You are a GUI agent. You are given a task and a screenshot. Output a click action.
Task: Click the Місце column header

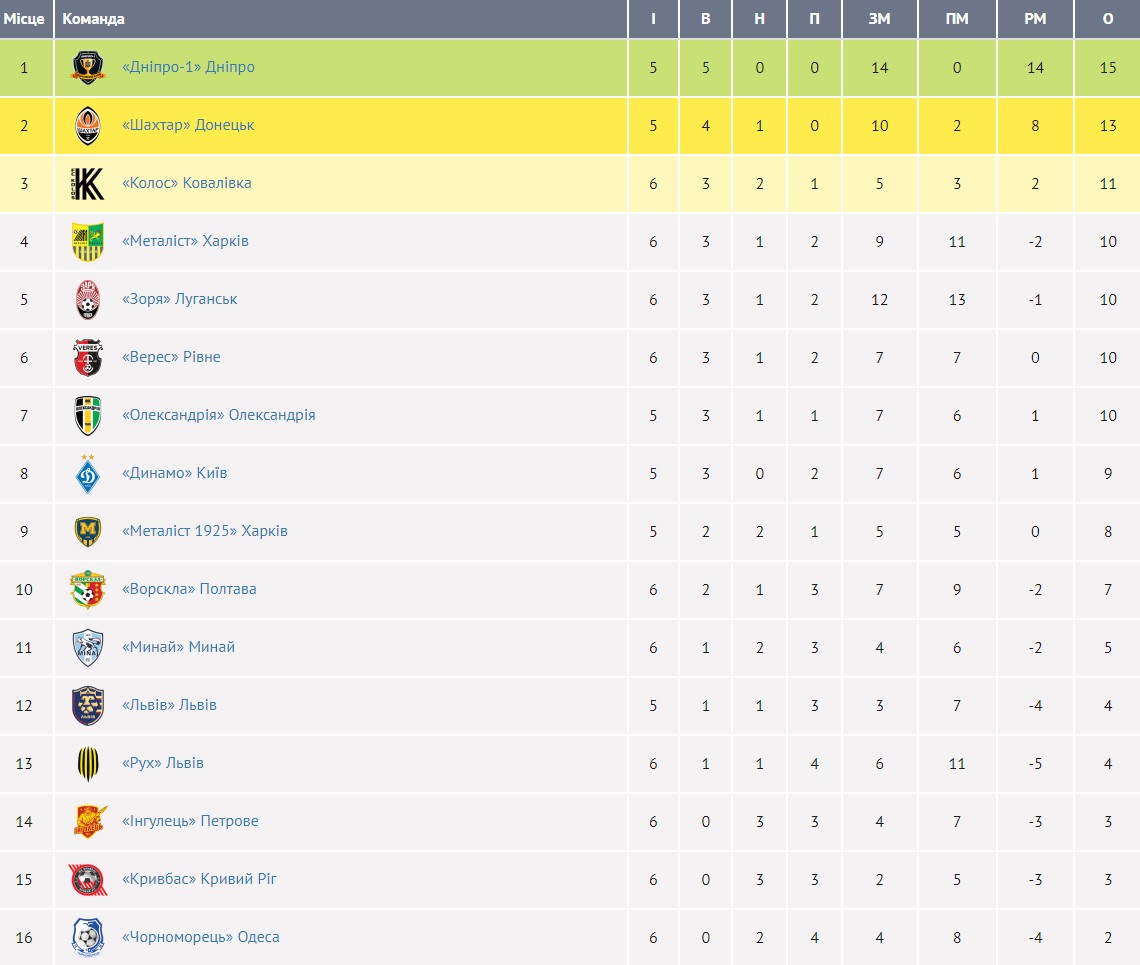pos(24,19)
